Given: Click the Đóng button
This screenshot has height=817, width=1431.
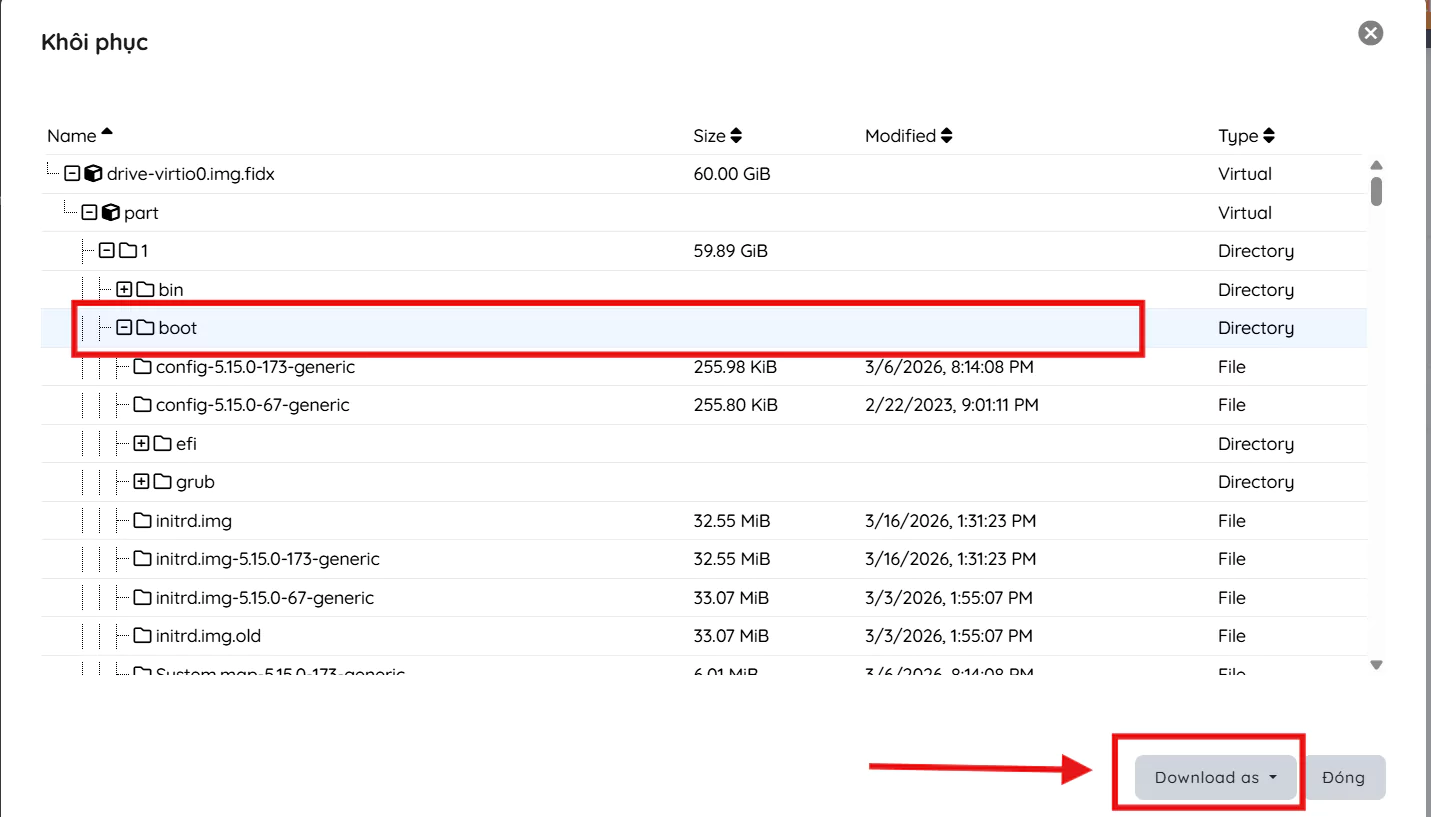Looking at the screenshot, I should click(x=1343, y=777).
